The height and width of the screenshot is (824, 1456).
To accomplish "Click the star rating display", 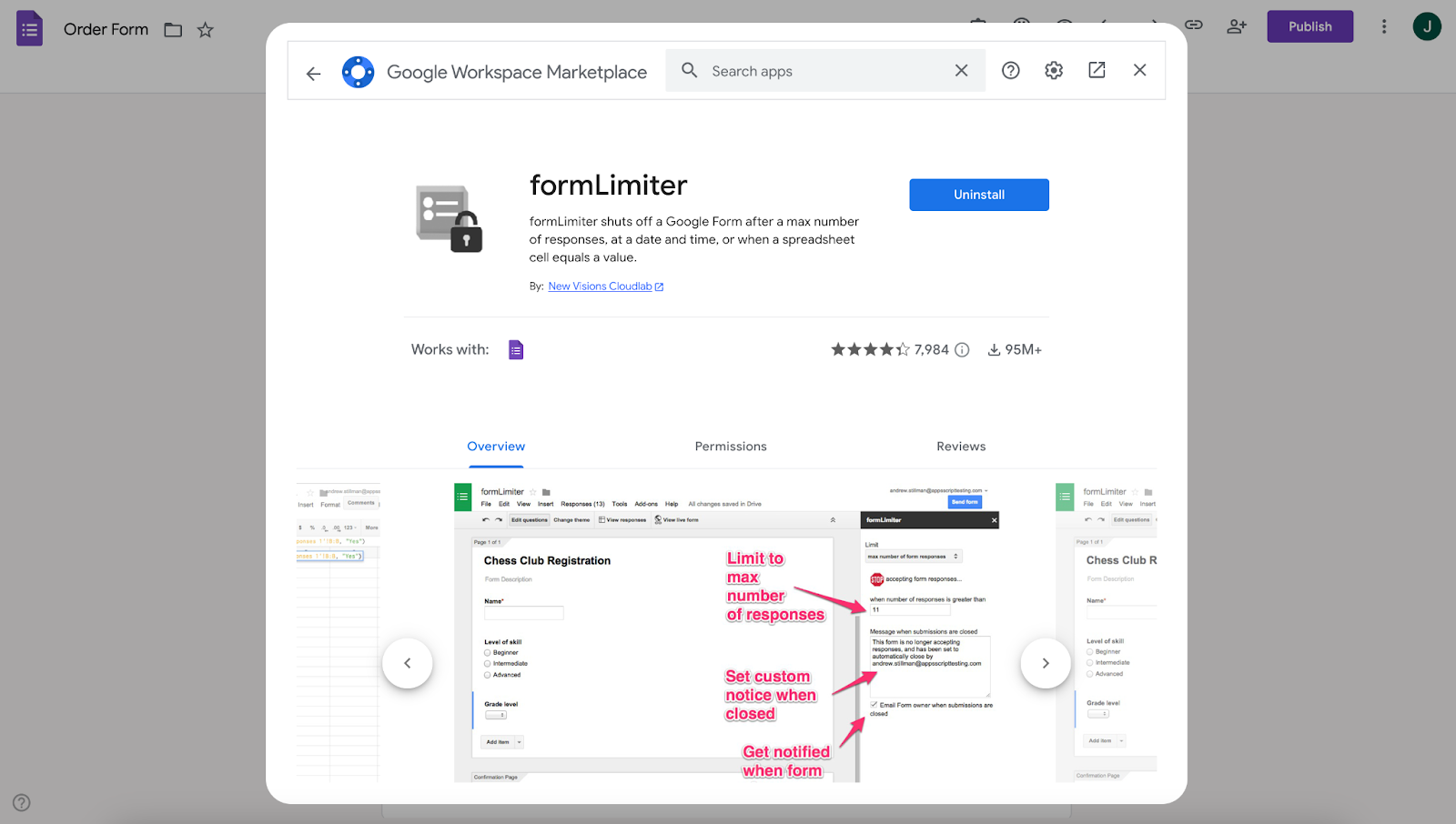I will click(870, 349).
